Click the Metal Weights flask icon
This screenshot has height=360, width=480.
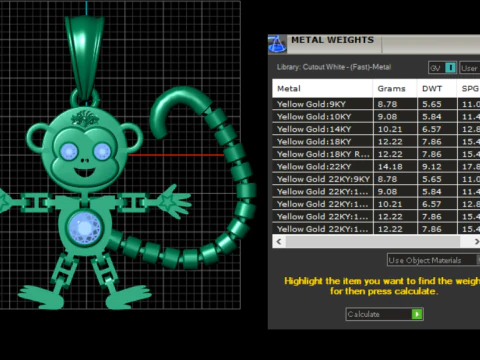[277, 44]
